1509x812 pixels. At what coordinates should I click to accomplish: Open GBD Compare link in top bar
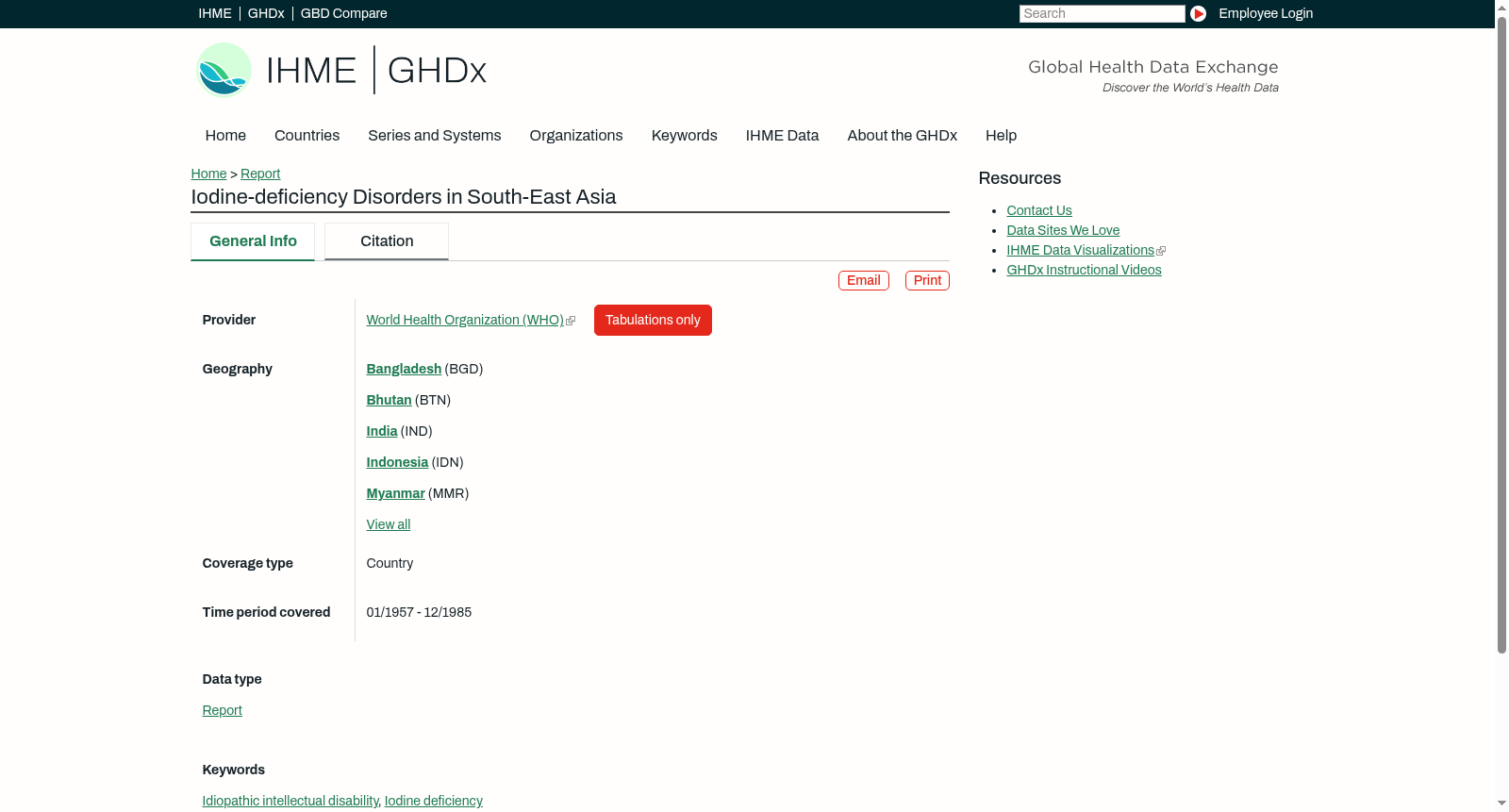click(344, 13)
